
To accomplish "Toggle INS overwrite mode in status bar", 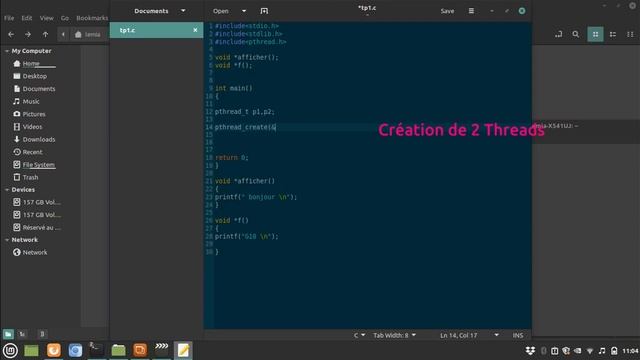I will pyautogui.click(x=518, y=335).
